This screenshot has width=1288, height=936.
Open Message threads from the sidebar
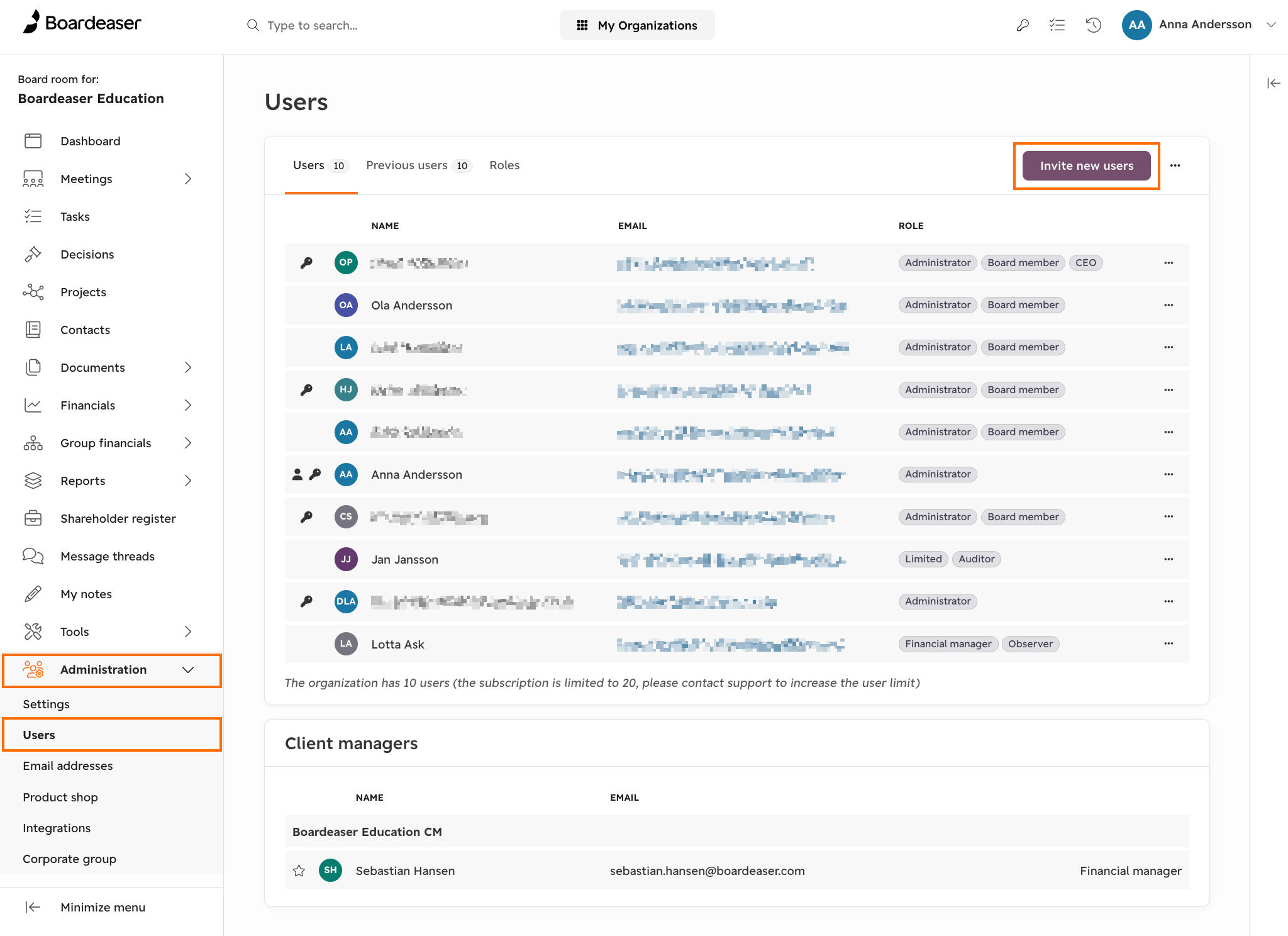108,556
